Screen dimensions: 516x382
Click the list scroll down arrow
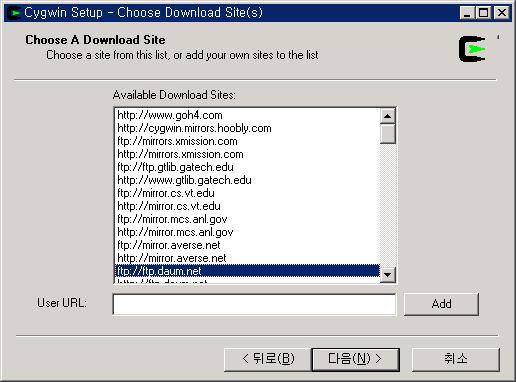coord(387,275)
